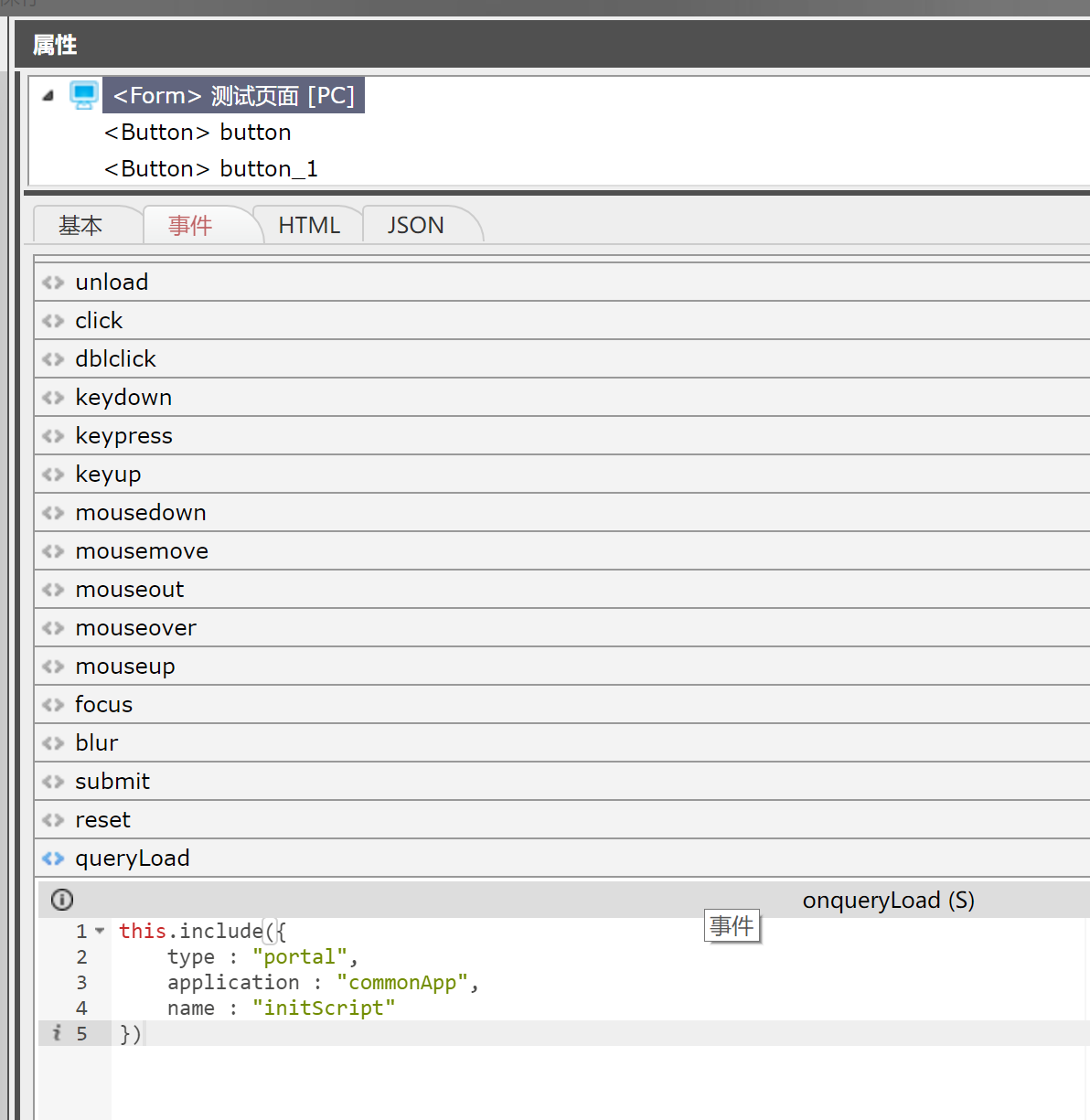Fold code block at line 1 arrow
Screen dimensions: 1090x1120
click(x=100, y=931)
